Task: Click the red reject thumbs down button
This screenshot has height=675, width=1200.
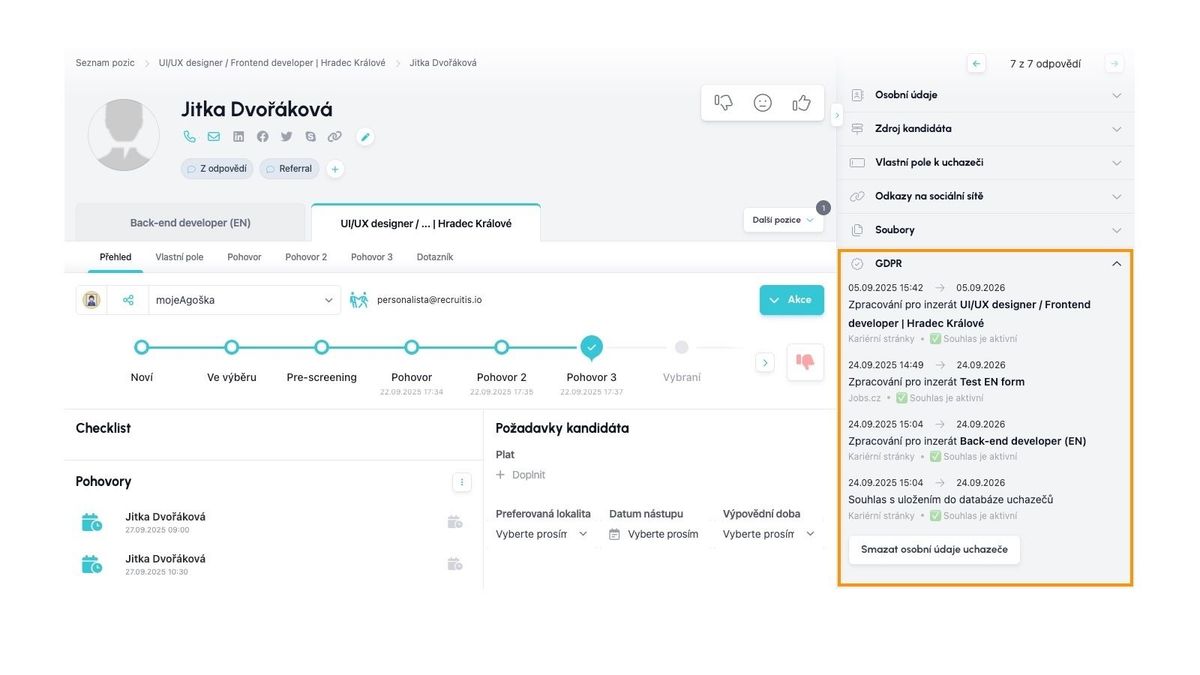Action: 805,362
